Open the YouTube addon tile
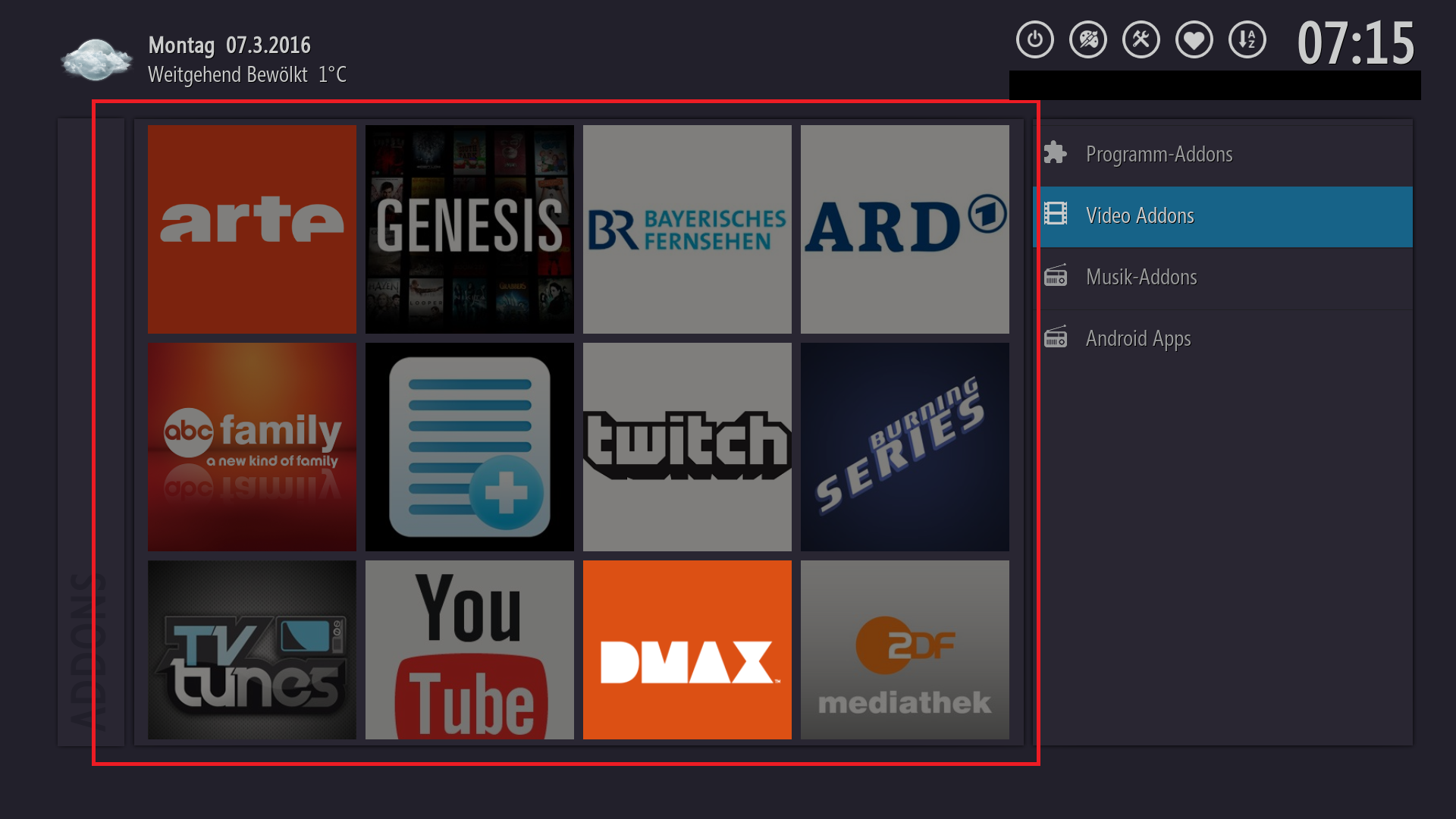Viewport: 1456px width, 819px height. click(x=469, y=650)
